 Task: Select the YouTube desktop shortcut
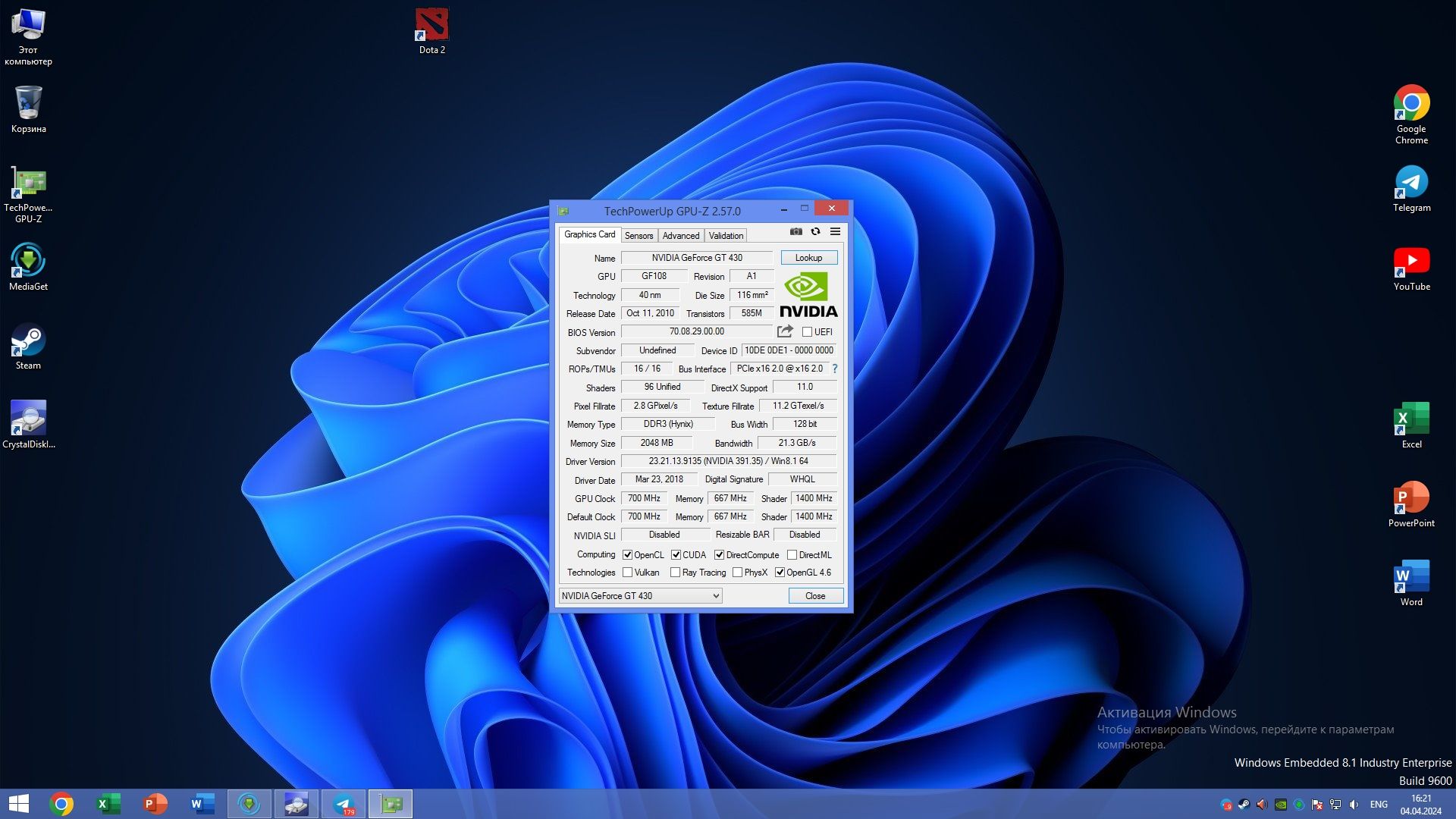click(1411, 268)
